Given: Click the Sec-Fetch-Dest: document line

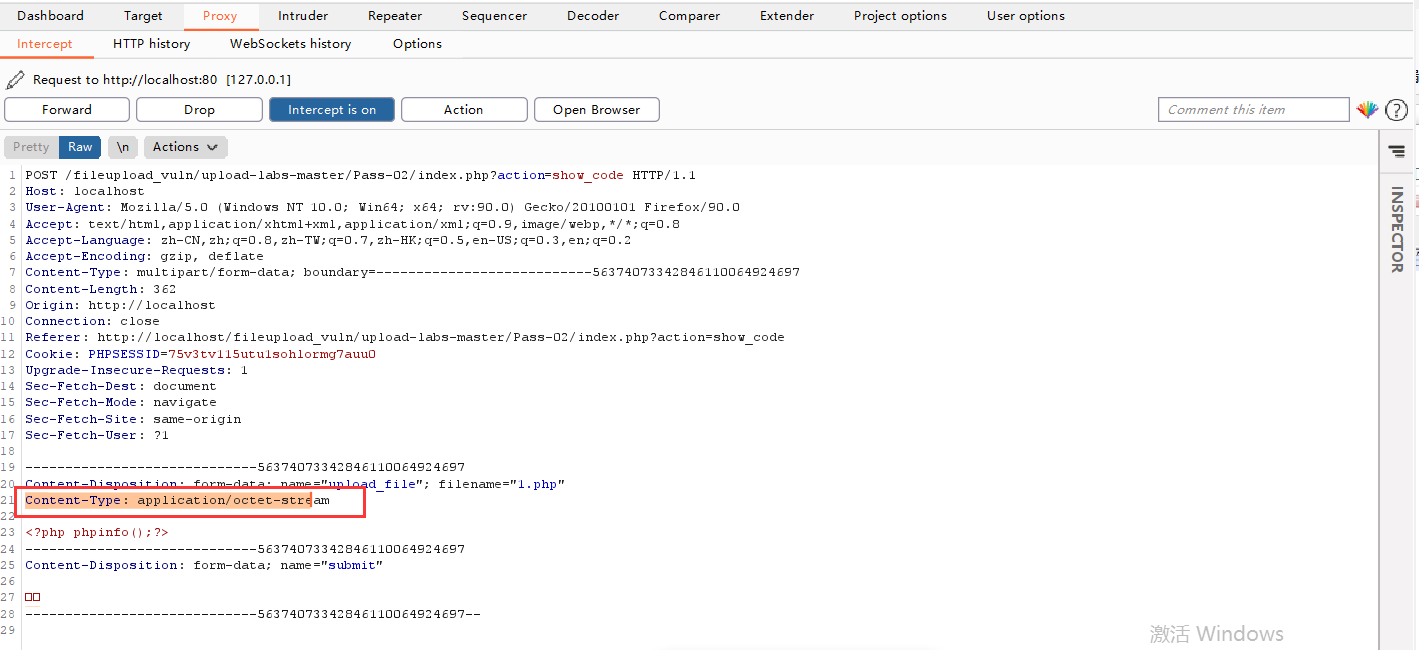Looking at the screenshot, I should [120, 386].
